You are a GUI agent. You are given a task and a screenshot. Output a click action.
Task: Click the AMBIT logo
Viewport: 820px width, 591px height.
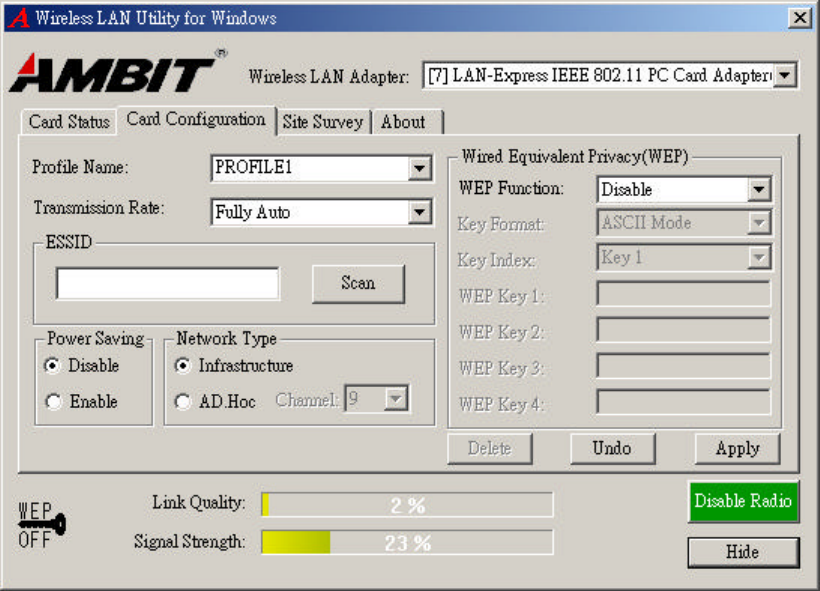pos(118,72)
